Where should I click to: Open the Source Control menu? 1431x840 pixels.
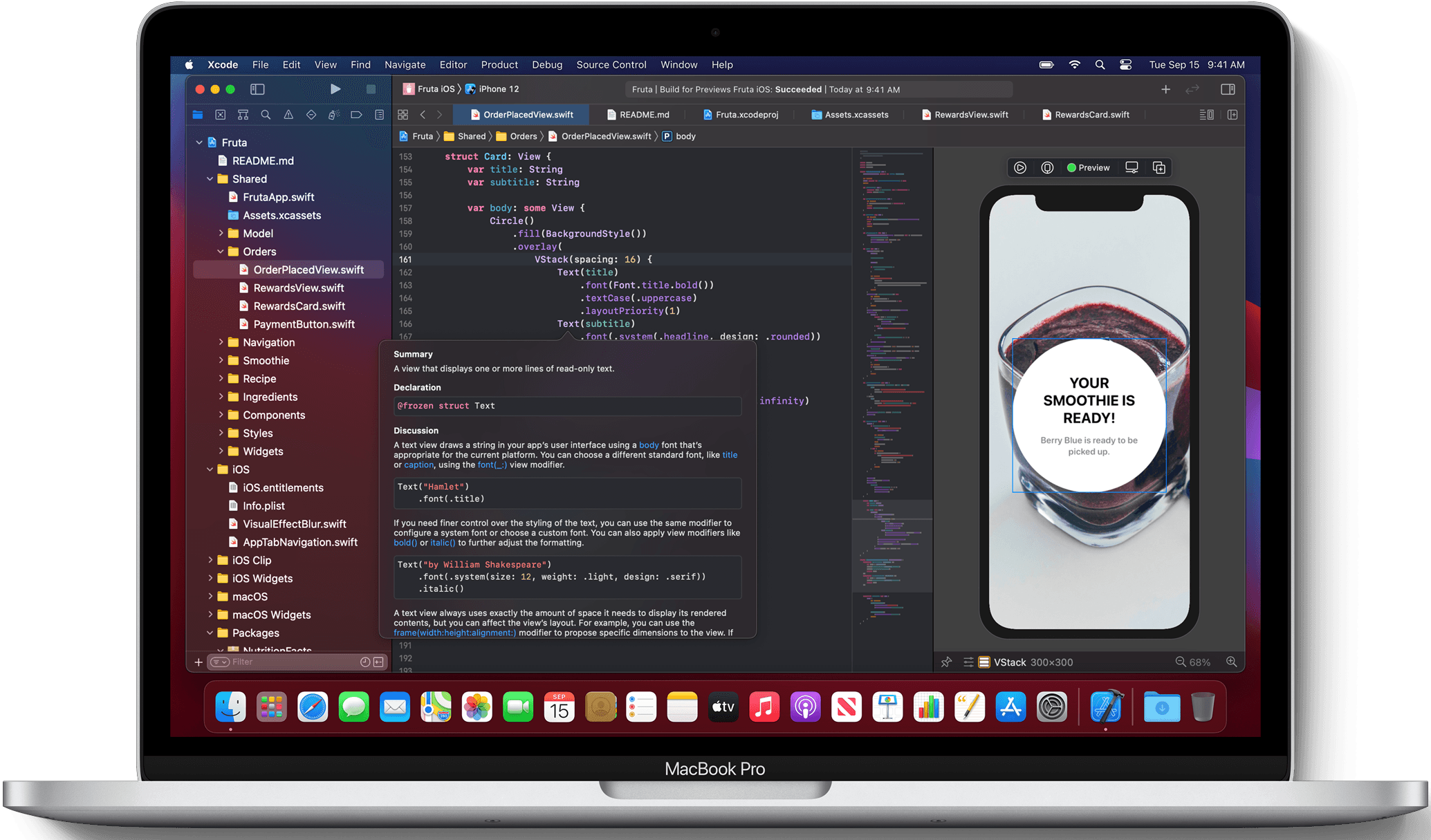(x=611, y=64)
